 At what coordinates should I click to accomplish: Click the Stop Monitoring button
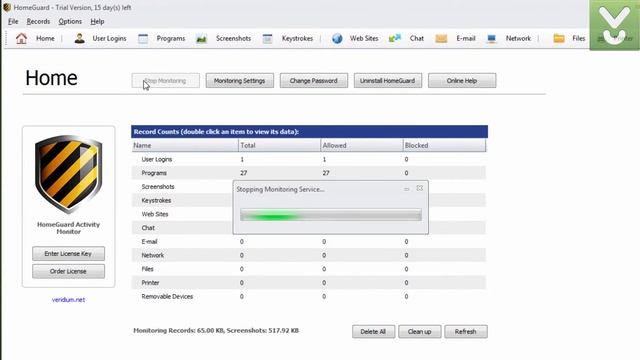click(x=166, y=81)
